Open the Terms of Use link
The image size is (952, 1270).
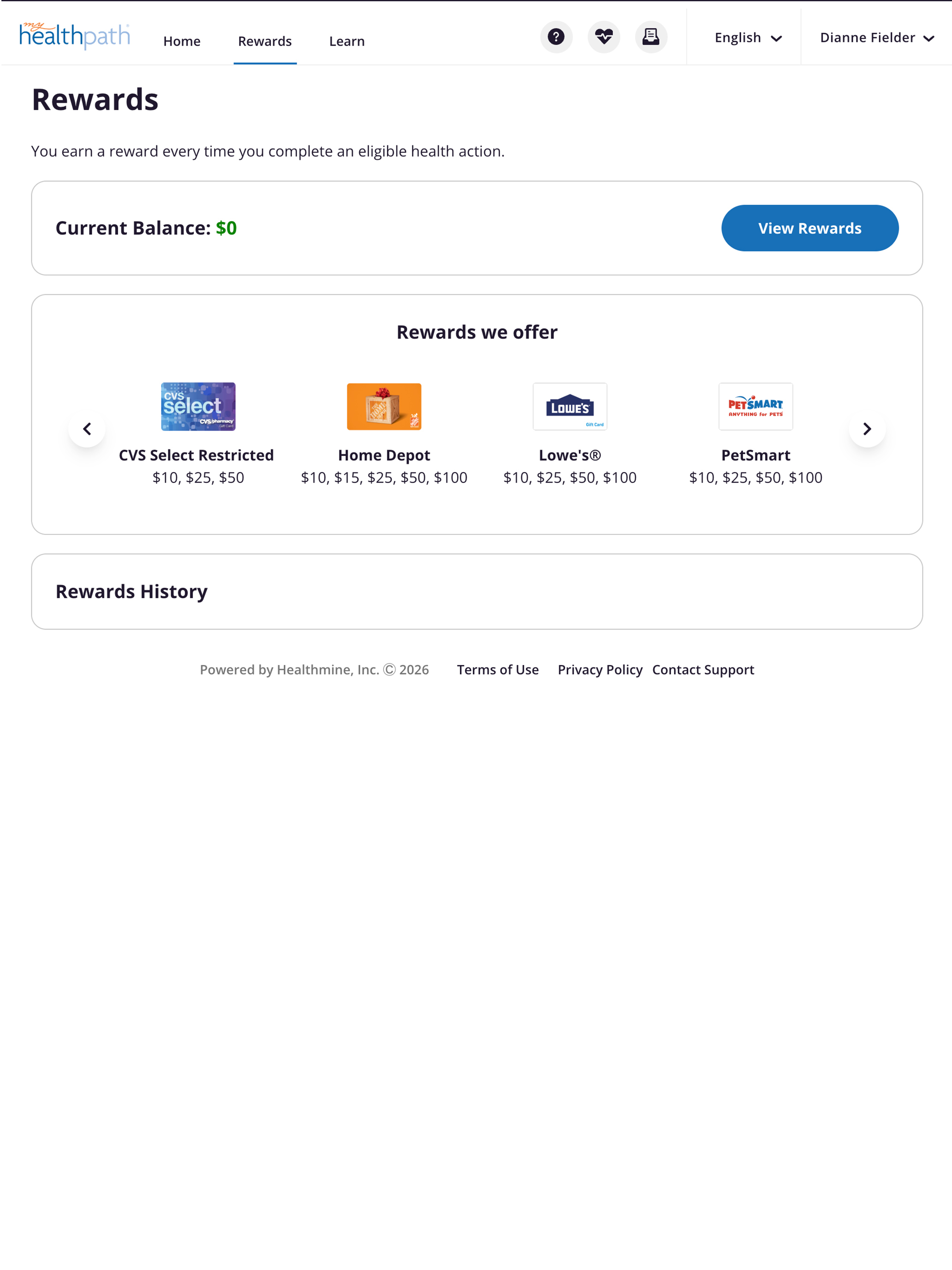[498, 670]
